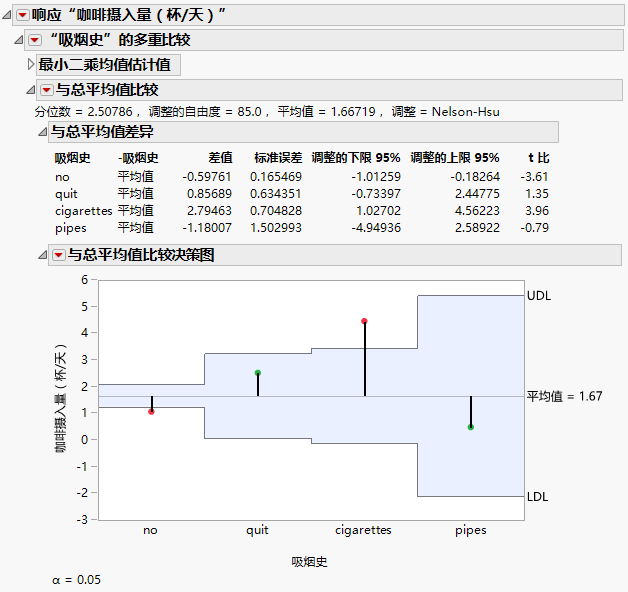Click the α = 0.05 note
The height and width of the screenshot is (592, 628).
click(76, 580)
